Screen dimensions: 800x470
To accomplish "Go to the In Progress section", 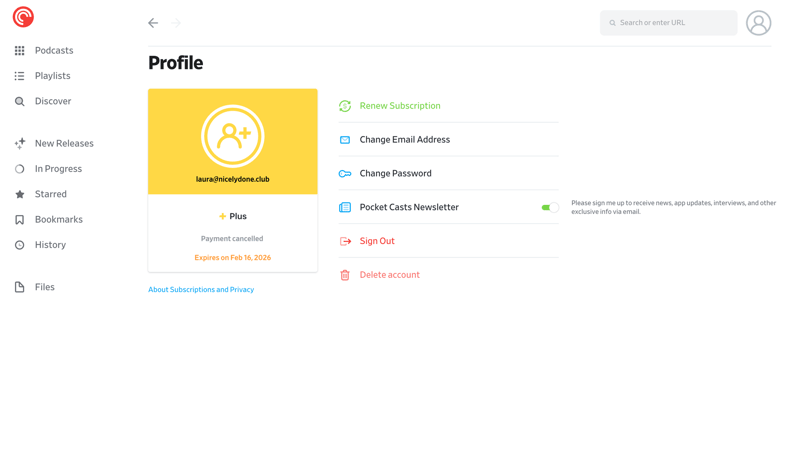I will pyautogui.click(x=58, y=169).
